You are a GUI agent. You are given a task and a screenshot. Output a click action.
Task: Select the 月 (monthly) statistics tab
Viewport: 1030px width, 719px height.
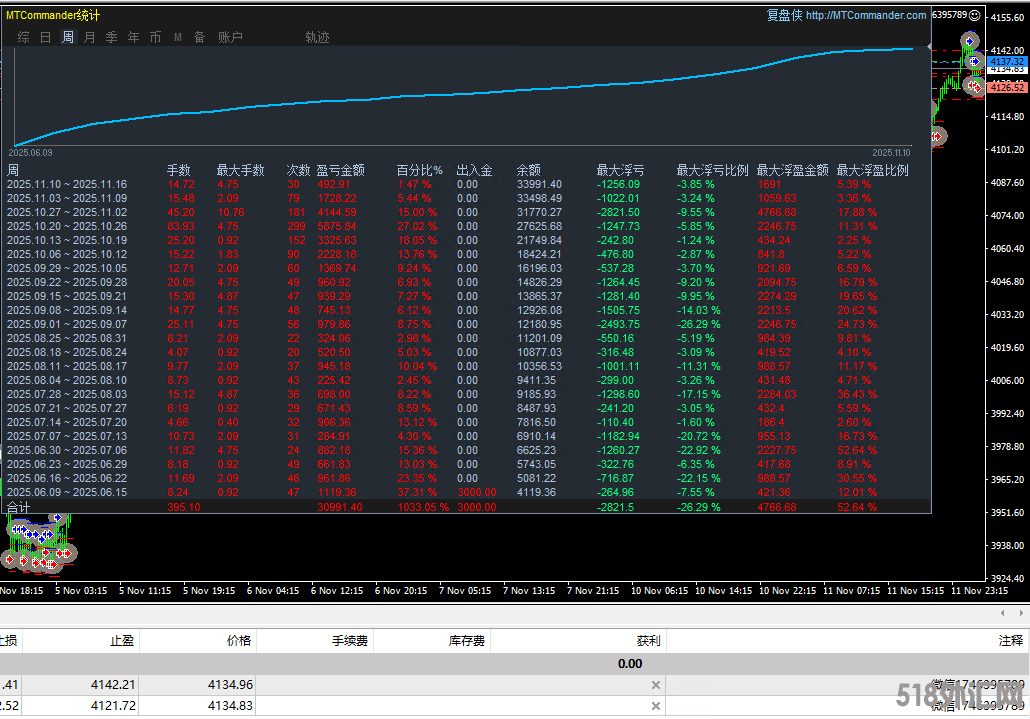[90, 37]
